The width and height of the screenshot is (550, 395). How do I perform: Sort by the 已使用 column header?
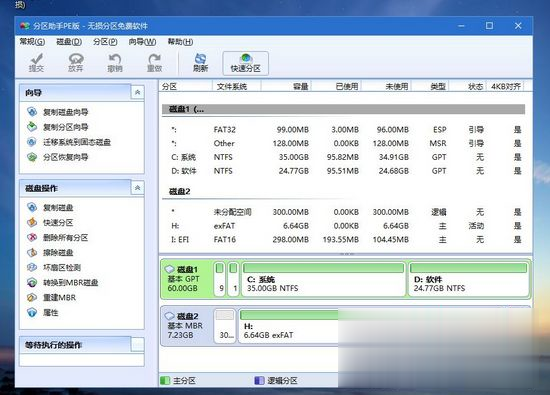336,86
